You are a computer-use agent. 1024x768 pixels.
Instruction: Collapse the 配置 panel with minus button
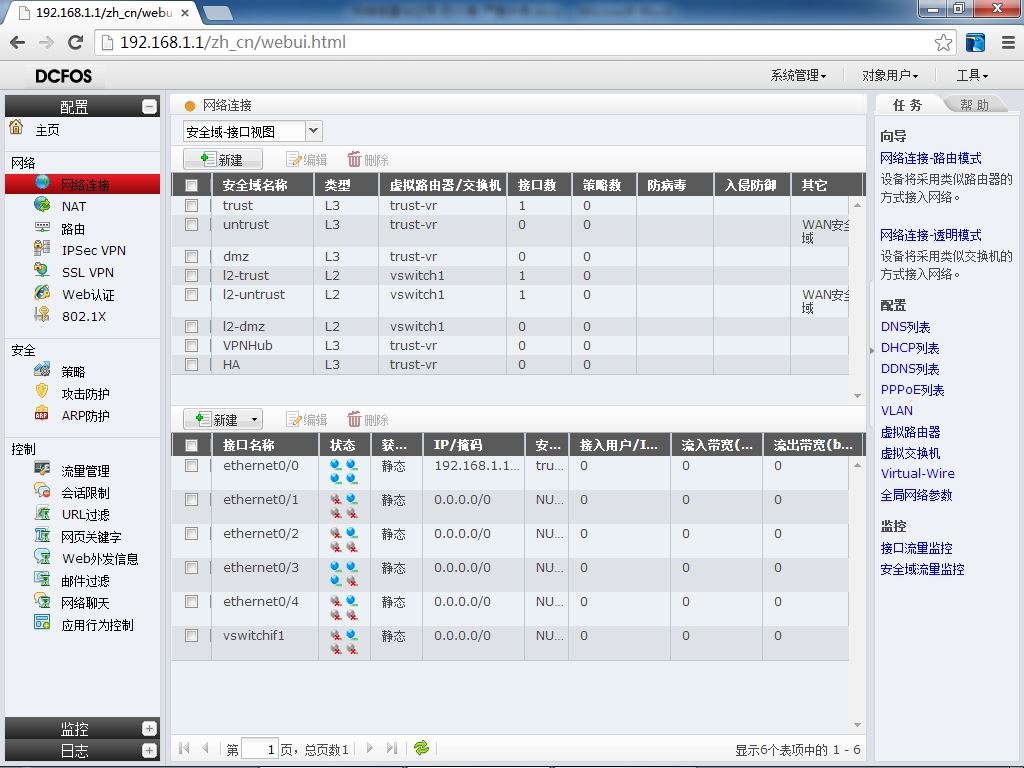coord(150,106)
